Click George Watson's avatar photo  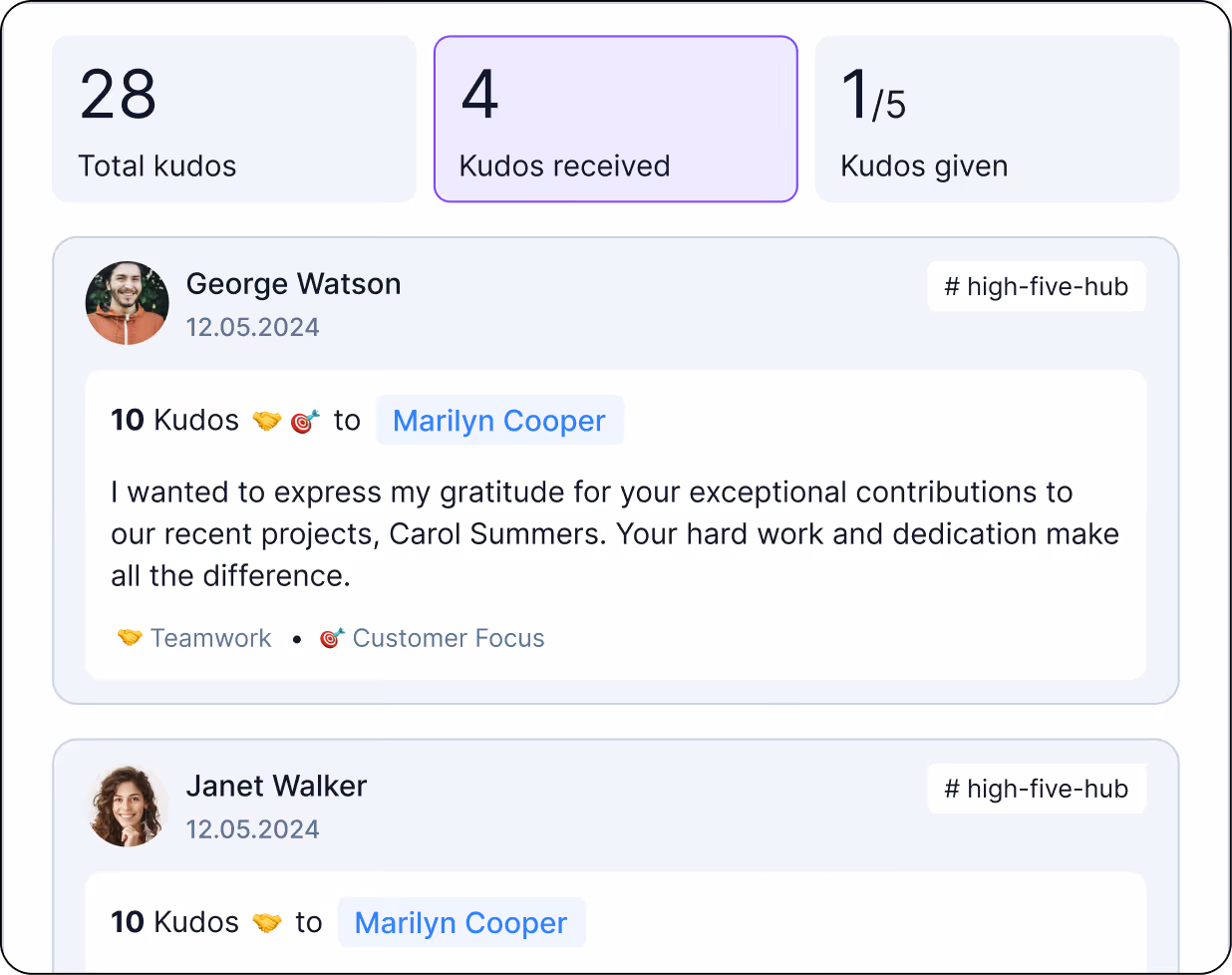[x=128, y=303]
